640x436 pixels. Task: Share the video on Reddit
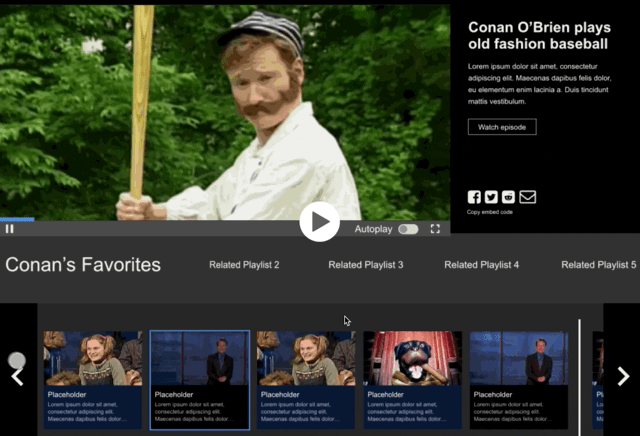(508, 197)
